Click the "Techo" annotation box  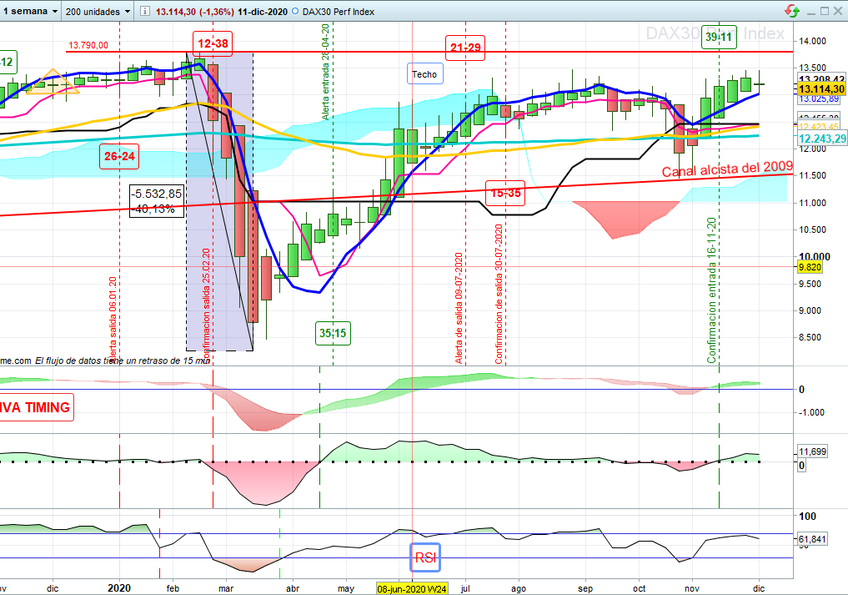point(425,74)
